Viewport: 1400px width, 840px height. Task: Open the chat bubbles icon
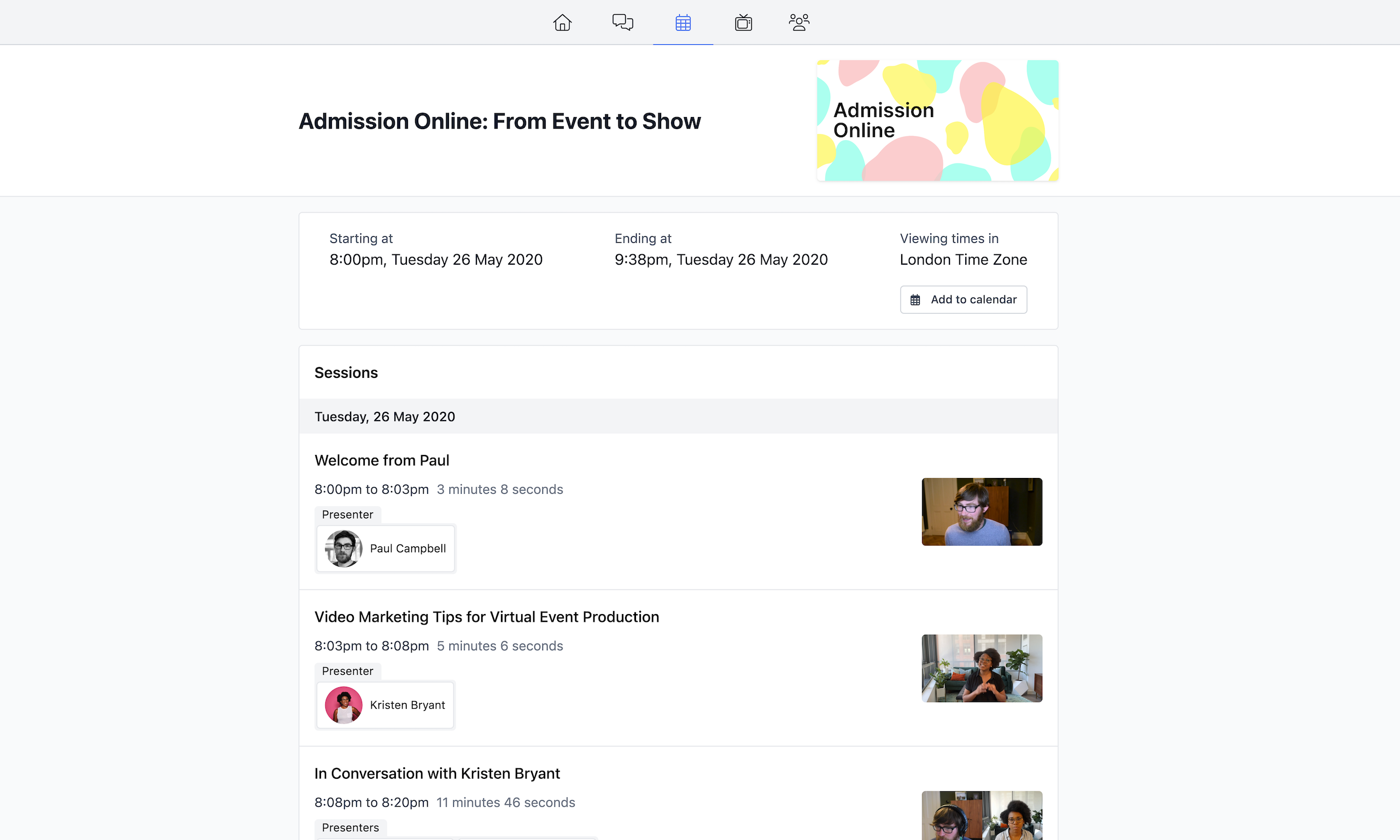click(622, 22)
